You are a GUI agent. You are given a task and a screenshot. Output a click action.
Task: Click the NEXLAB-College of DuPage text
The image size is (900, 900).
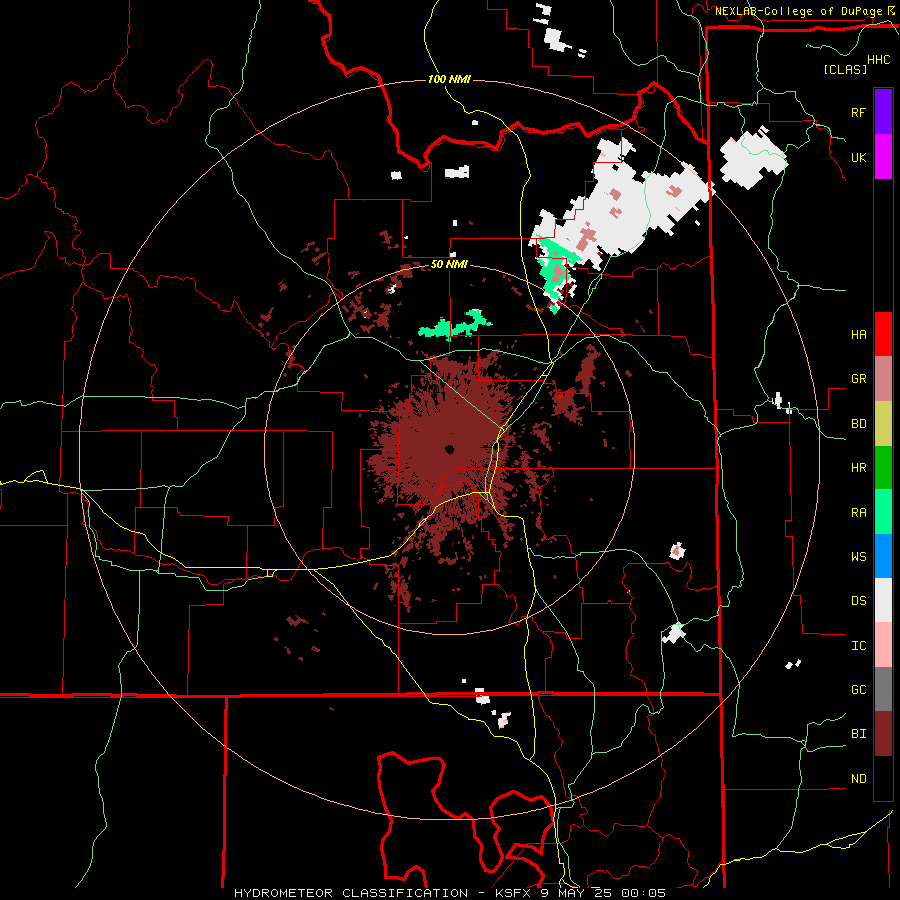[799, 11]
